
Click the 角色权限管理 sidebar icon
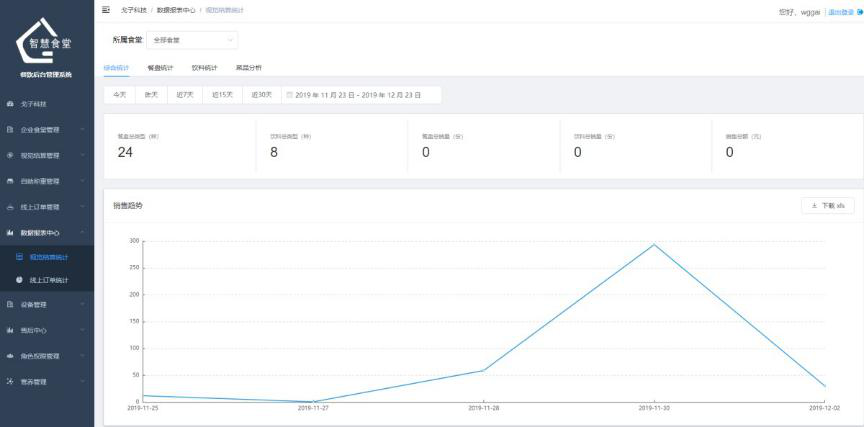10,356
